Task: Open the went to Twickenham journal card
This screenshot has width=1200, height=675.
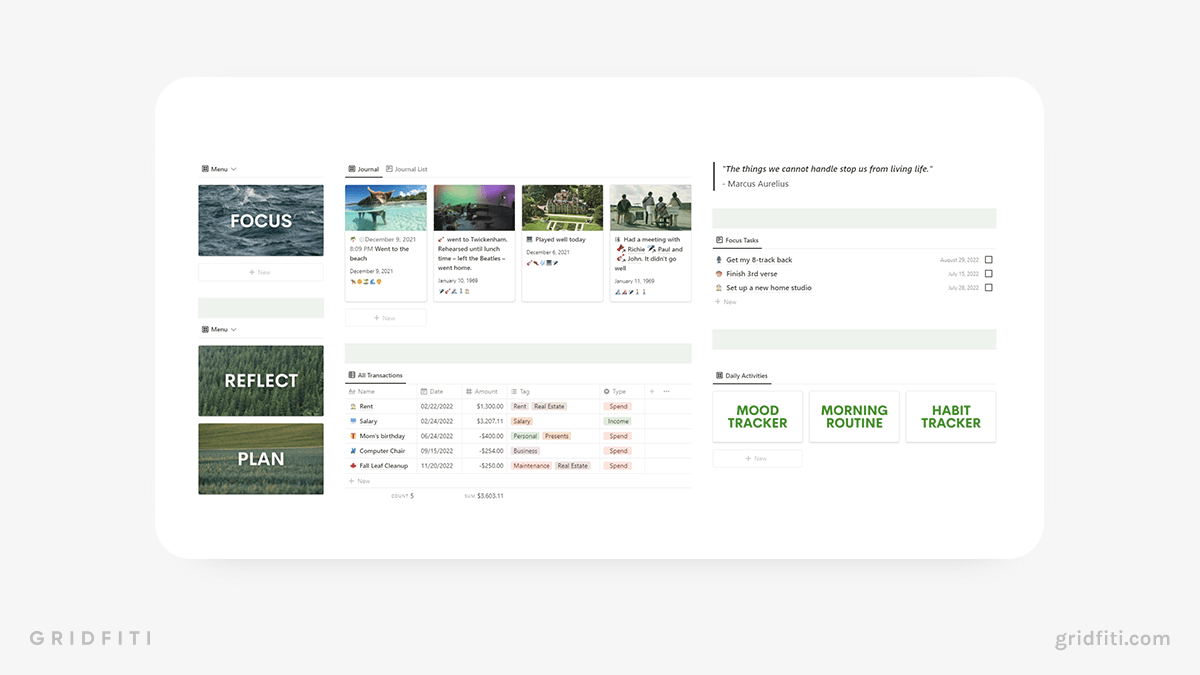Action: click(x=474, y=243)
